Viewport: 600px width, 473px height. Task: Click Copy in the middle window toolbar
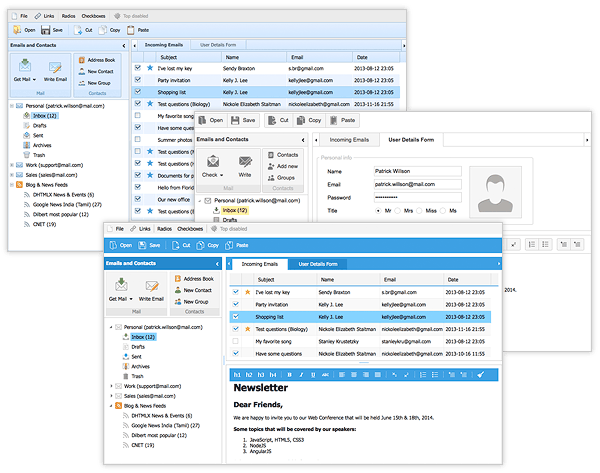coord(309,120)
